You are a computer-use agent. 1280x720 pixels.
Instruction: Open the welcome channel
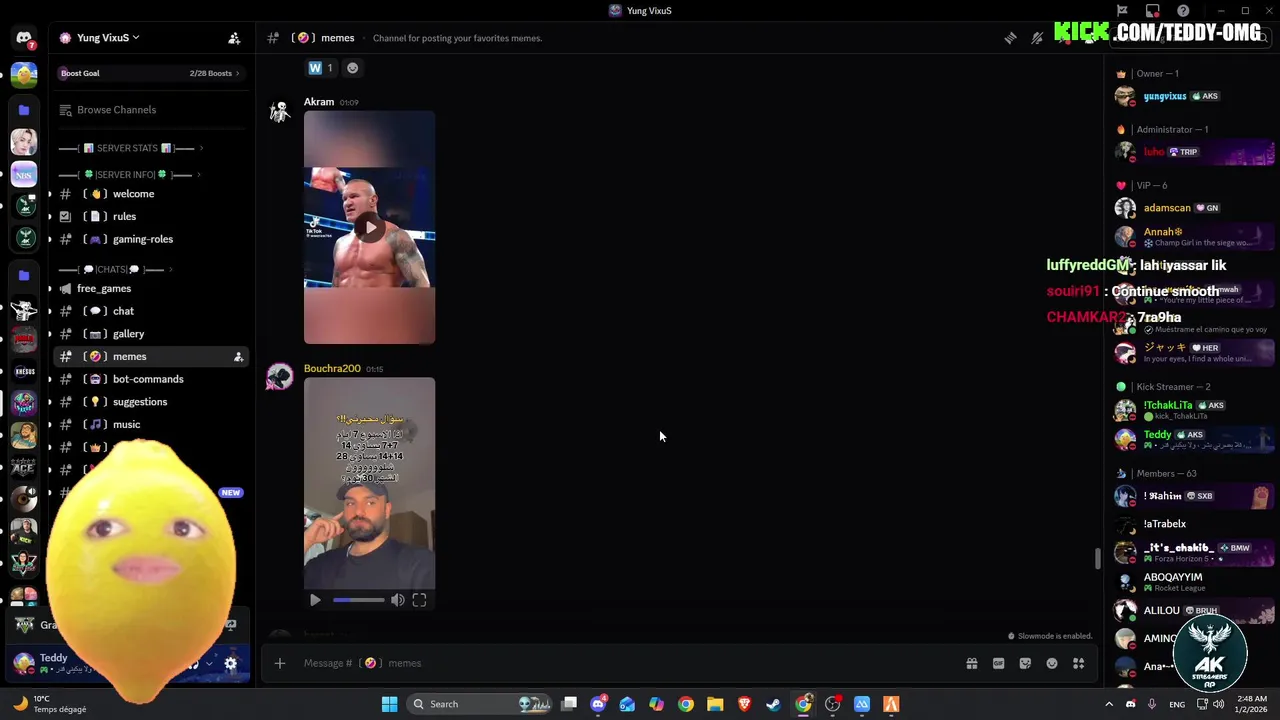[150, 194]
